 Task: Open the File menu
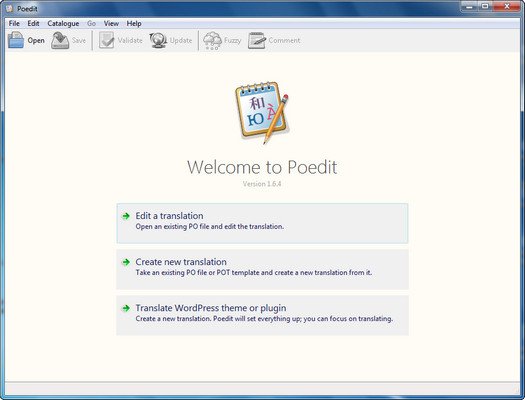point(14,23)
